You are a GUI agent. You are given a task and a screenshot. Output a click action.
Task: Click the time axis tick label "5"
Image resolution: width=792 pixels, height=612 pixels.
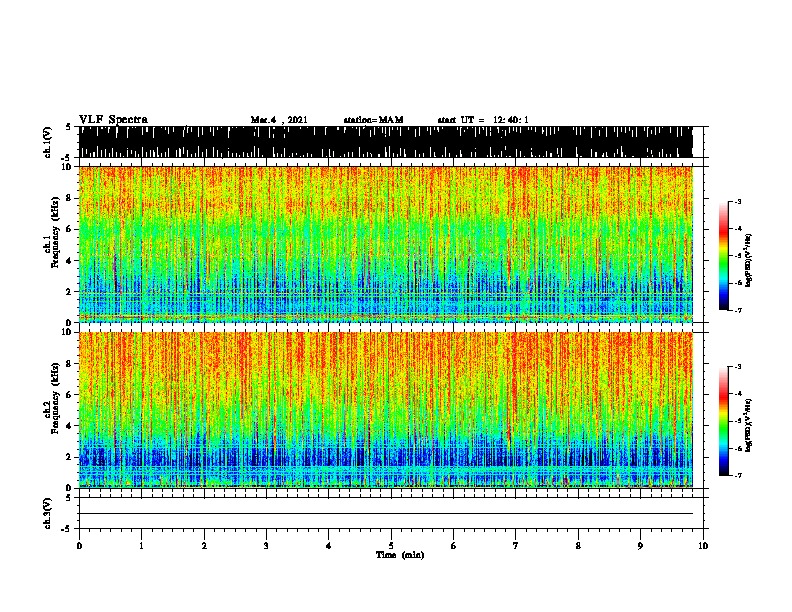click(x=391, y=546)
